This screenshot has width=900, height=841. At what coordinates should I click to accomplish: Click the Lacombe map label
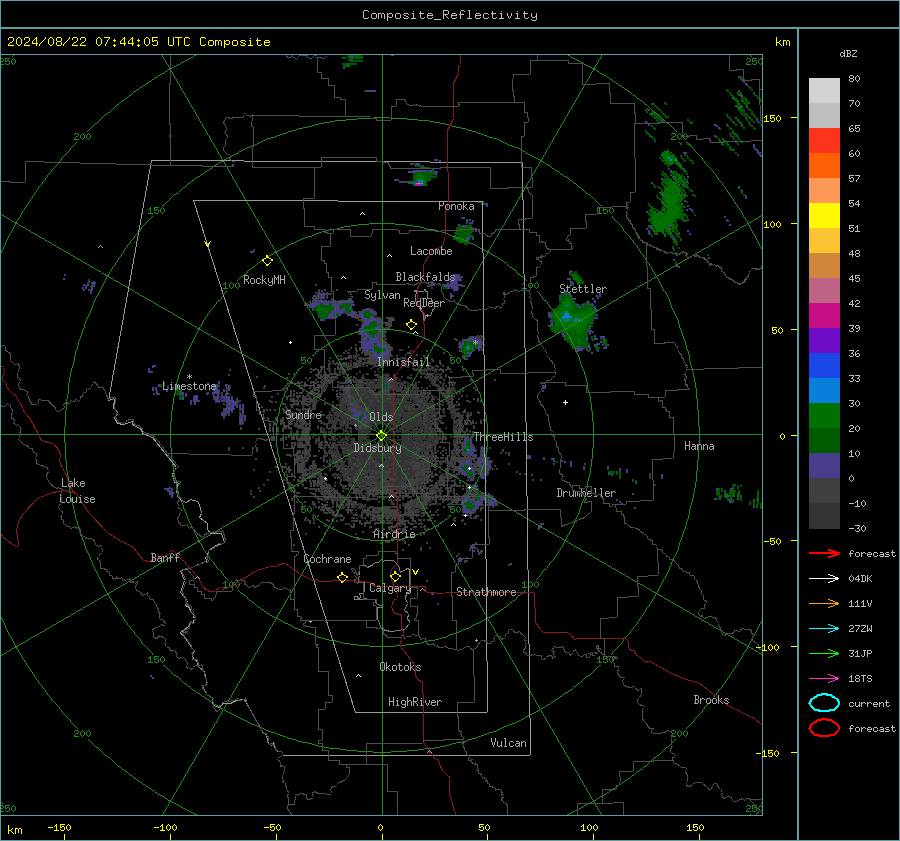click(431, 251)
